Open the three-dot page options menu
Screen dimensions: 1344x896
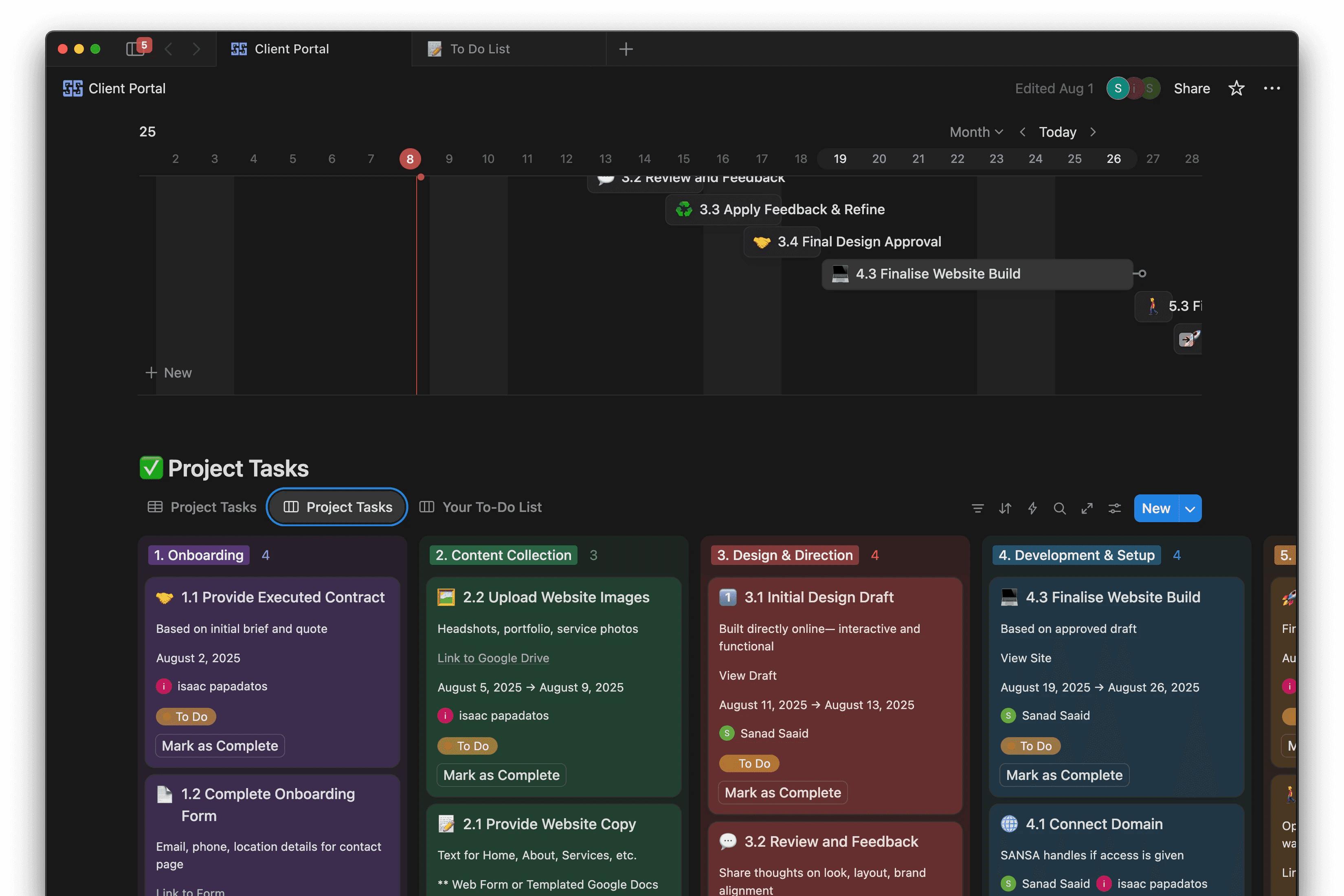pyautogui.click(x=1272, y=88)
